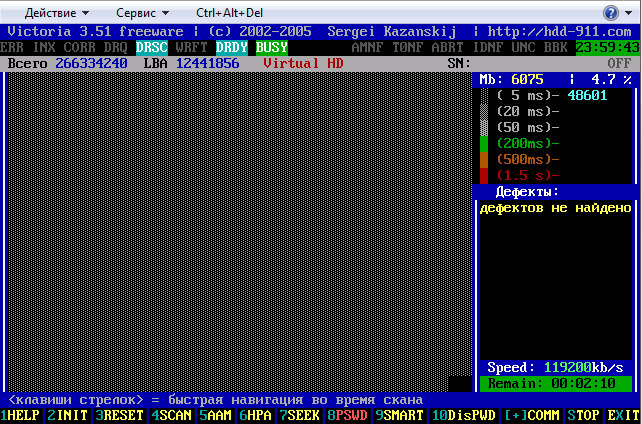Click the hdd-911.com URL in title

(559, 32)
